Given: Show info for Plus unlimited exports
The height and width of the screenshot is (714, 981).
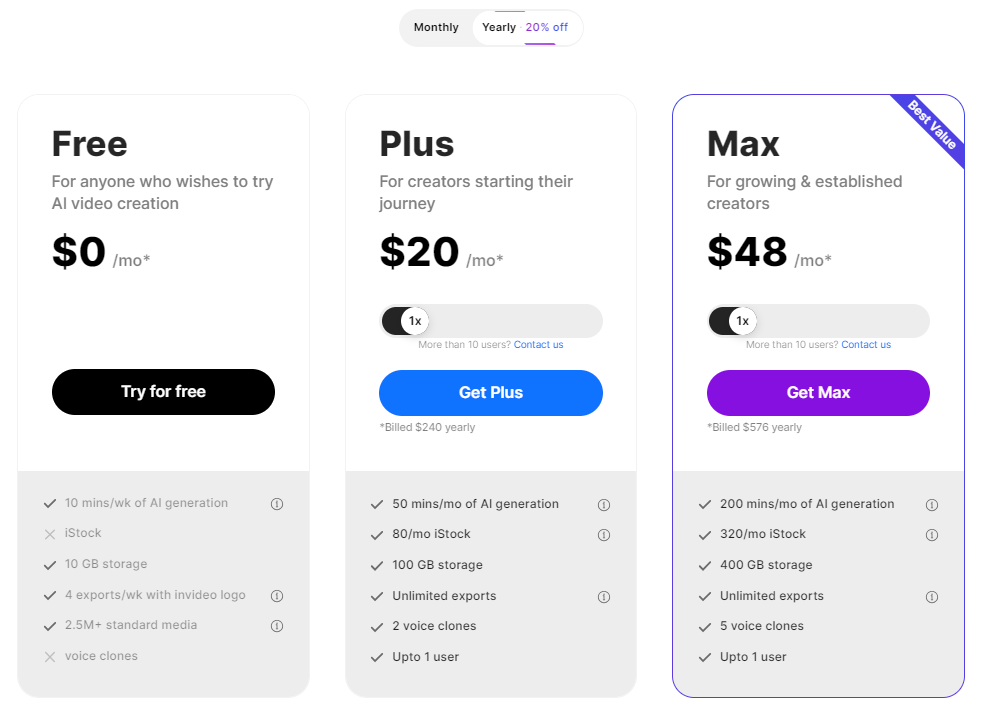Looking at the screenshot, I should point(604,596).
